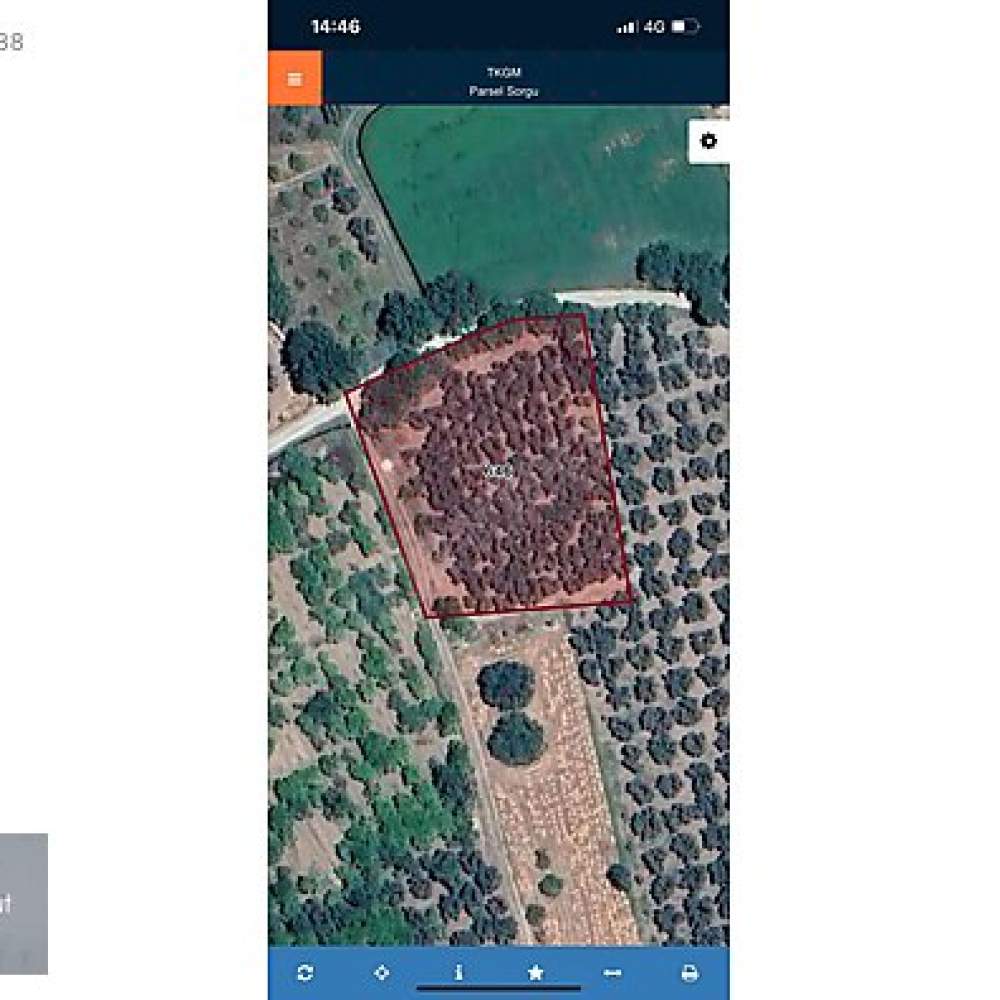Tap the iOS home indicator bar
This screenshot has height=1000, width=1000.
click(499, 989)
